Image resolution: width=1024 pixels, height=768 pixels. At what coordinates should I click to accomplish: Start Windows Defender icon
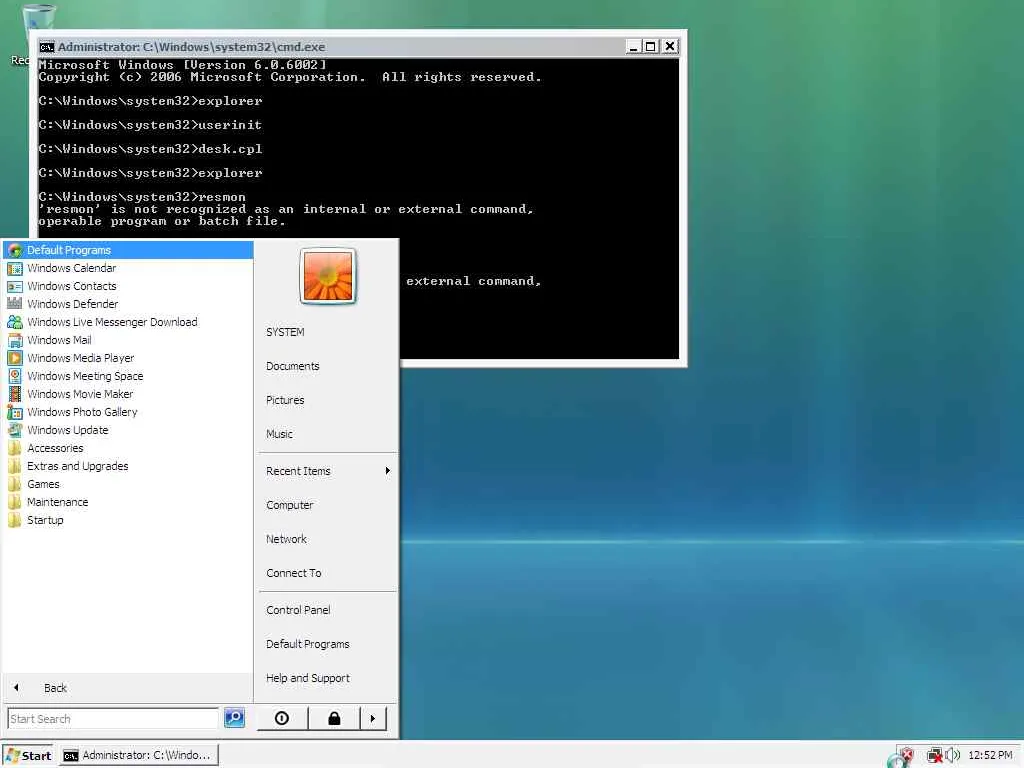coord(14,304)
